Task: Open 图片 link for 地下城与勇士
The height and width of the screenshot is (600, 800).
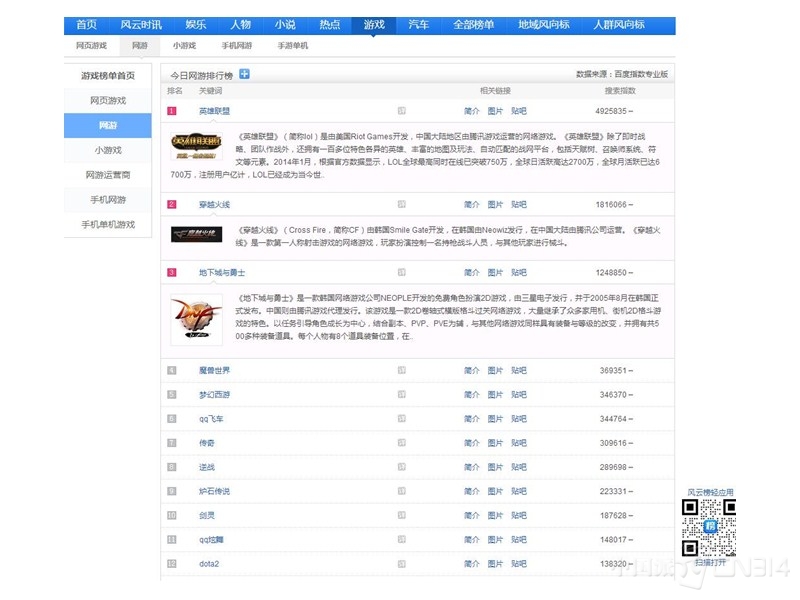Action: (495, 272)
